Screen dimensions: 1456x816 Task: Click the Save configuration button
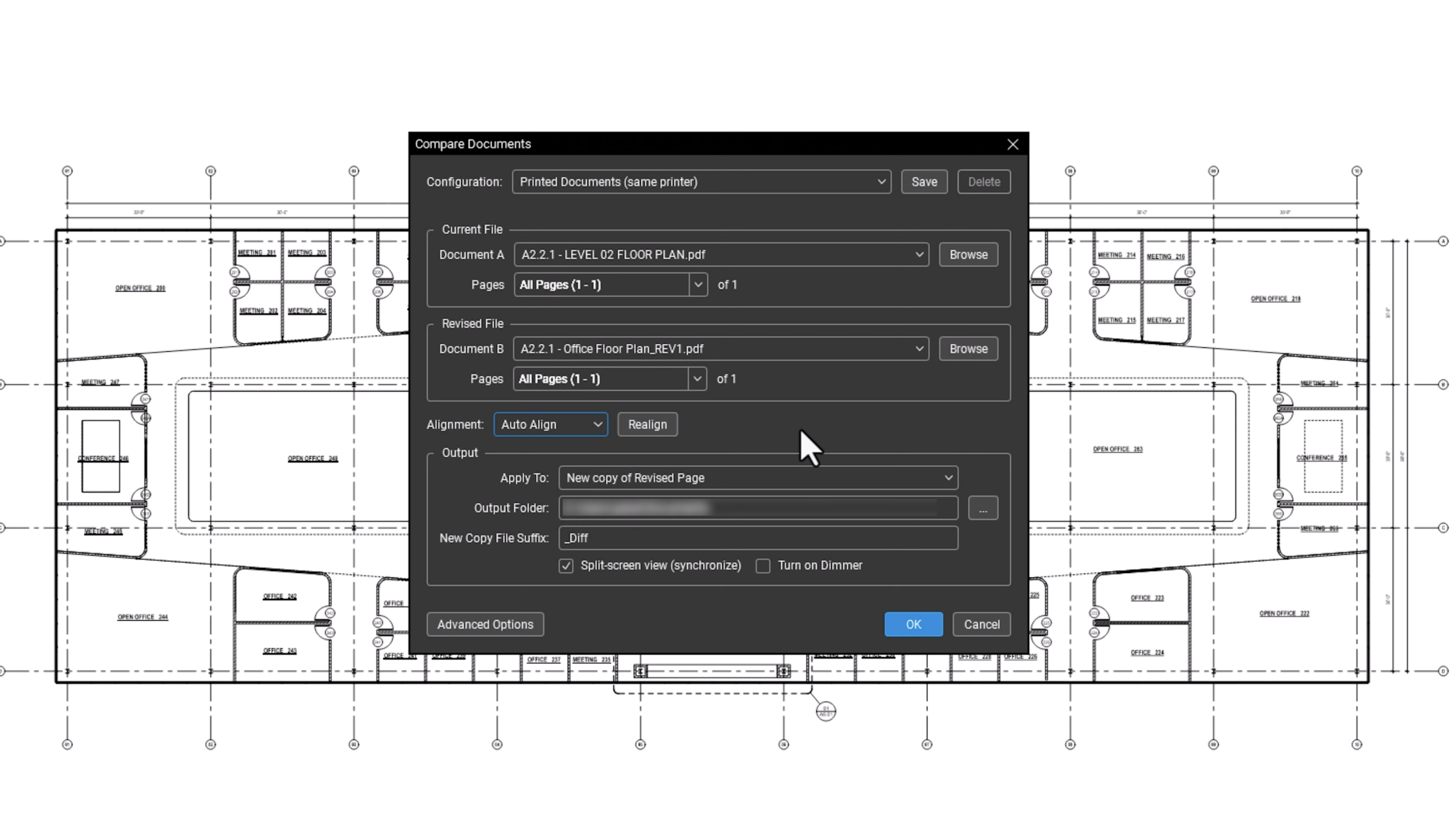coord(924,182)
